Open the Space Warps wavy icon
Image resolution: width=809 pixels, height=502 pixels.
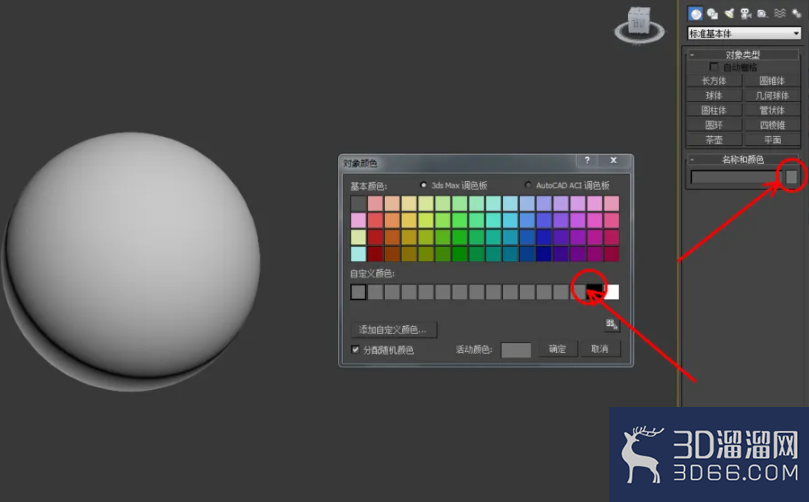[x=780, y=14]
